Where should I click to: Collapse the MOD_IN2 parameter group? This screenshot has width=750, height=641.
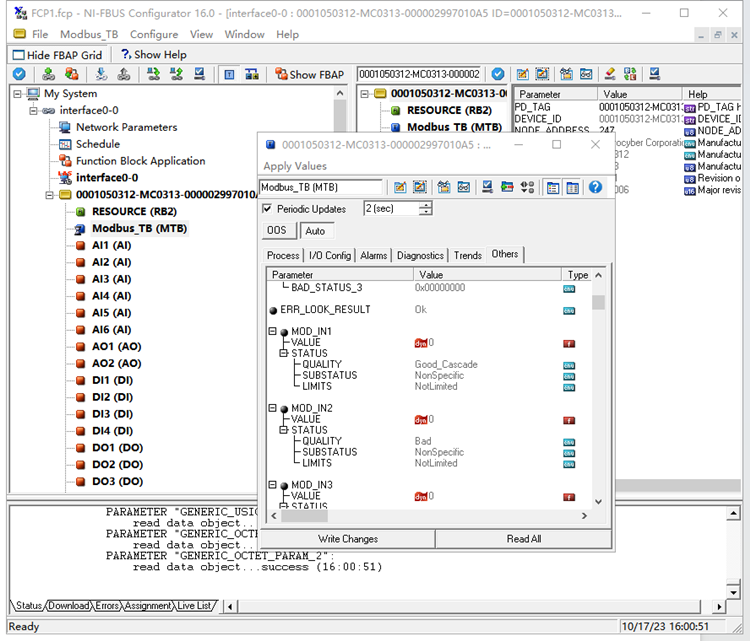273,408
